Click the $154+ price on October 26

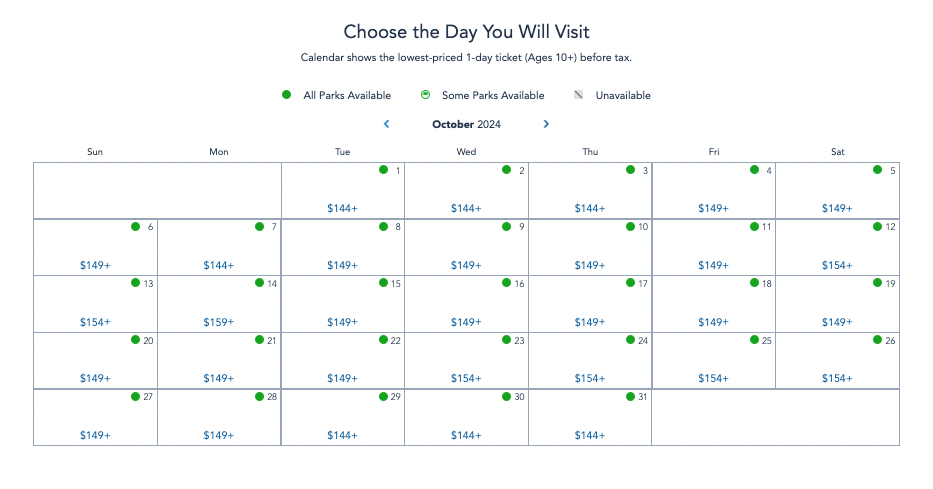(837, 378)
